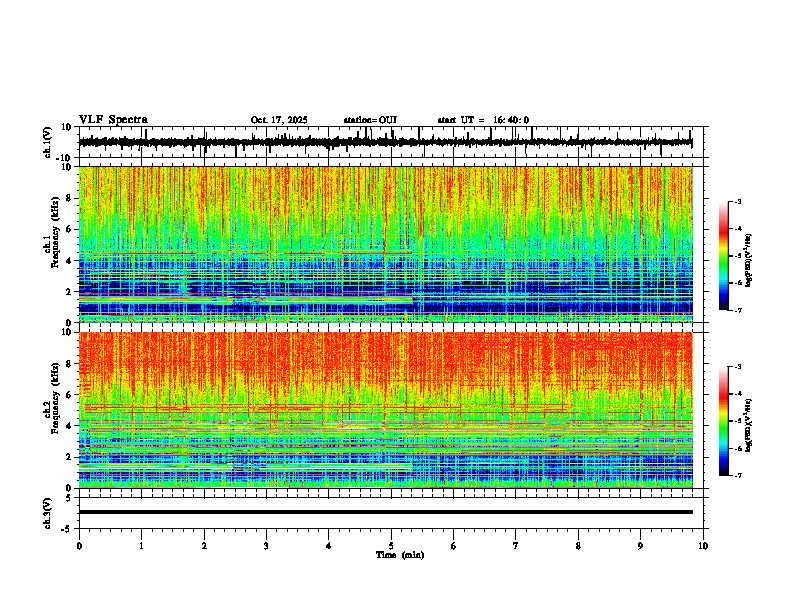The width and height of the screenshot is (792, 612).
Task: Select the "Time (min)" axis label
Action: click(x=400, y=555)
